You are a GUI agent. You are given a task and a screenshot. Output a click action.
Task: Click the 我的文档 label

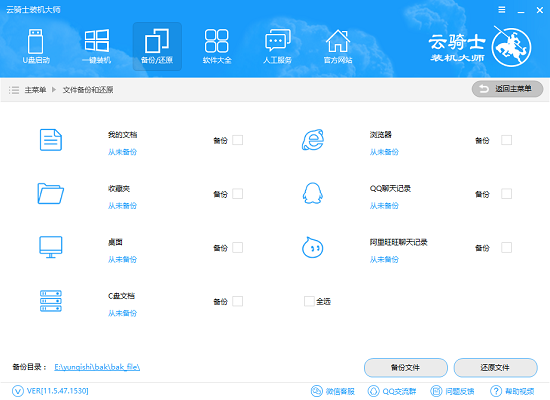(122, 134)
